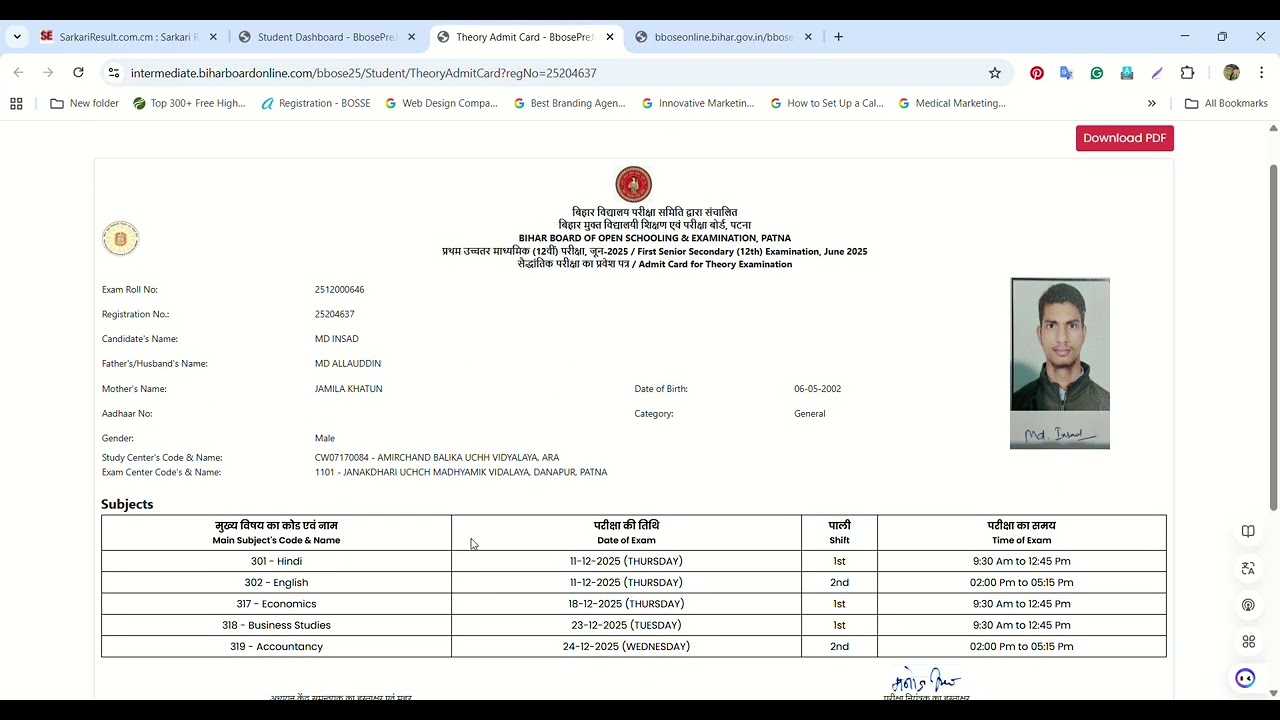Open the Innovative Marketin... bookmark

(x=698, y=103)
